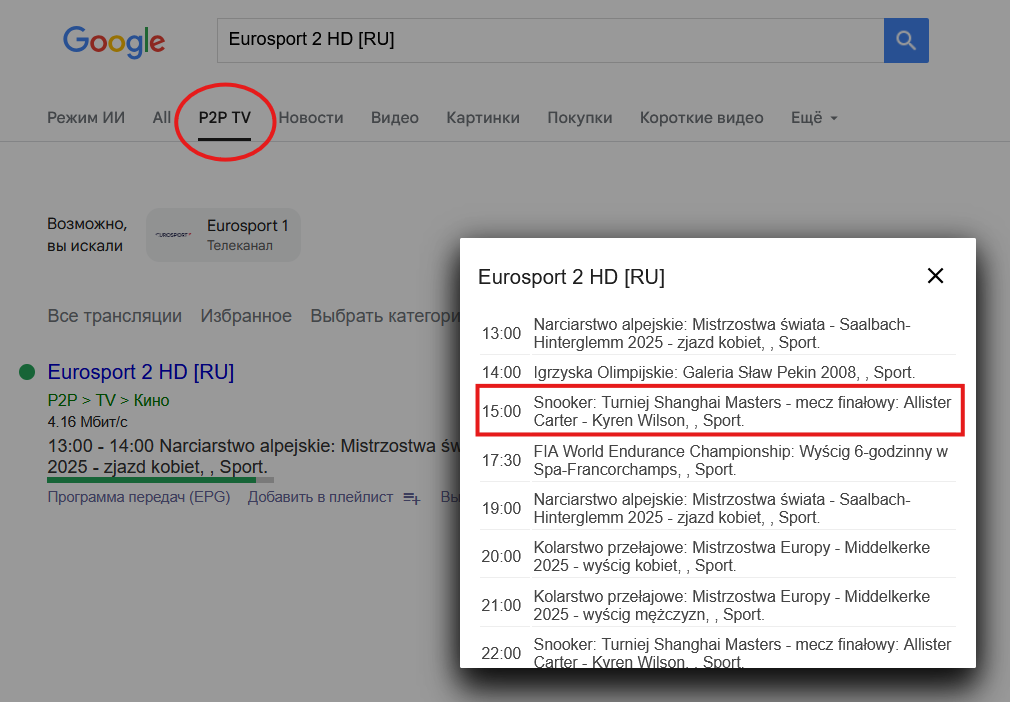
Task: Select the 17:30 FIA World Endurance Championship entry
Action: click(718, 460)
